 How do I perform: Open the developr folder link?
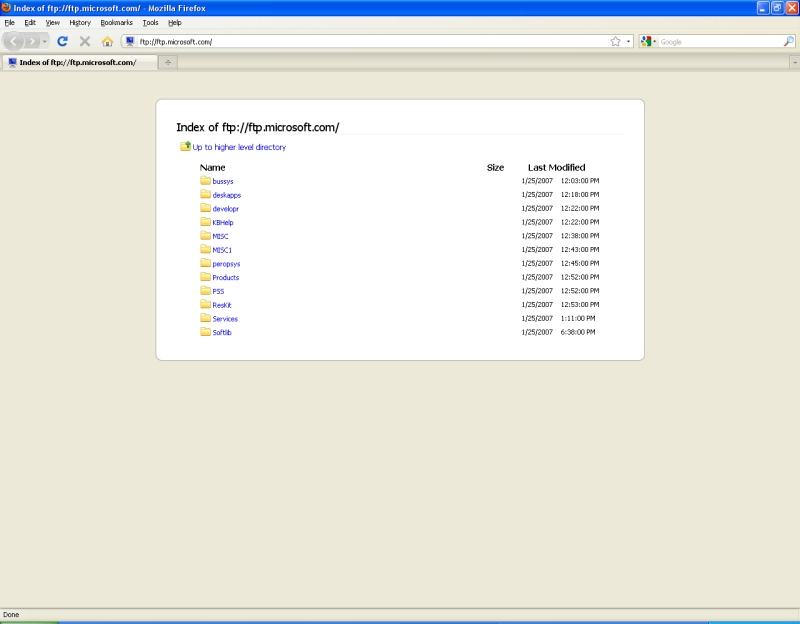click(226, 209)
